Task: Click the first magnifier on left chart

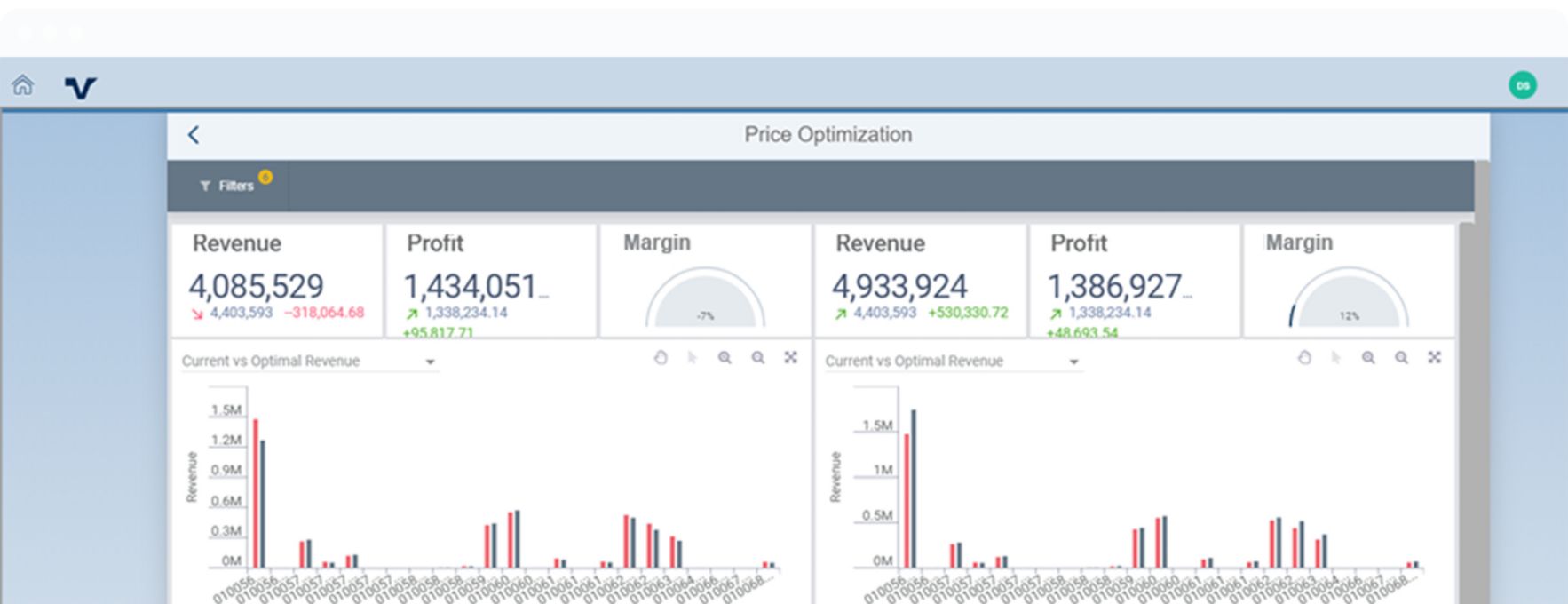Action: click(725, 358)
